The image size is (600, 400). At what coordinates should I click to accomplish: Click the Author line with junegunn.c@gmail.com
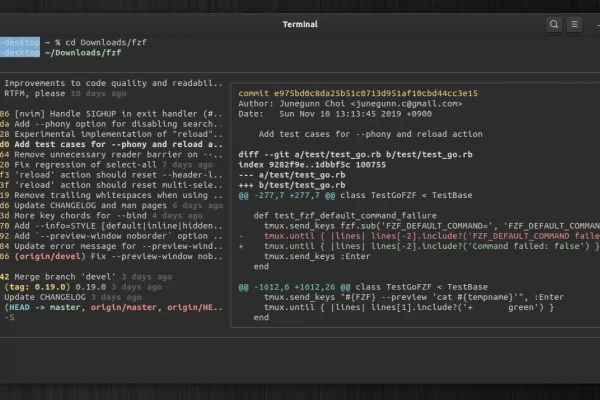[x=350, y=104]
